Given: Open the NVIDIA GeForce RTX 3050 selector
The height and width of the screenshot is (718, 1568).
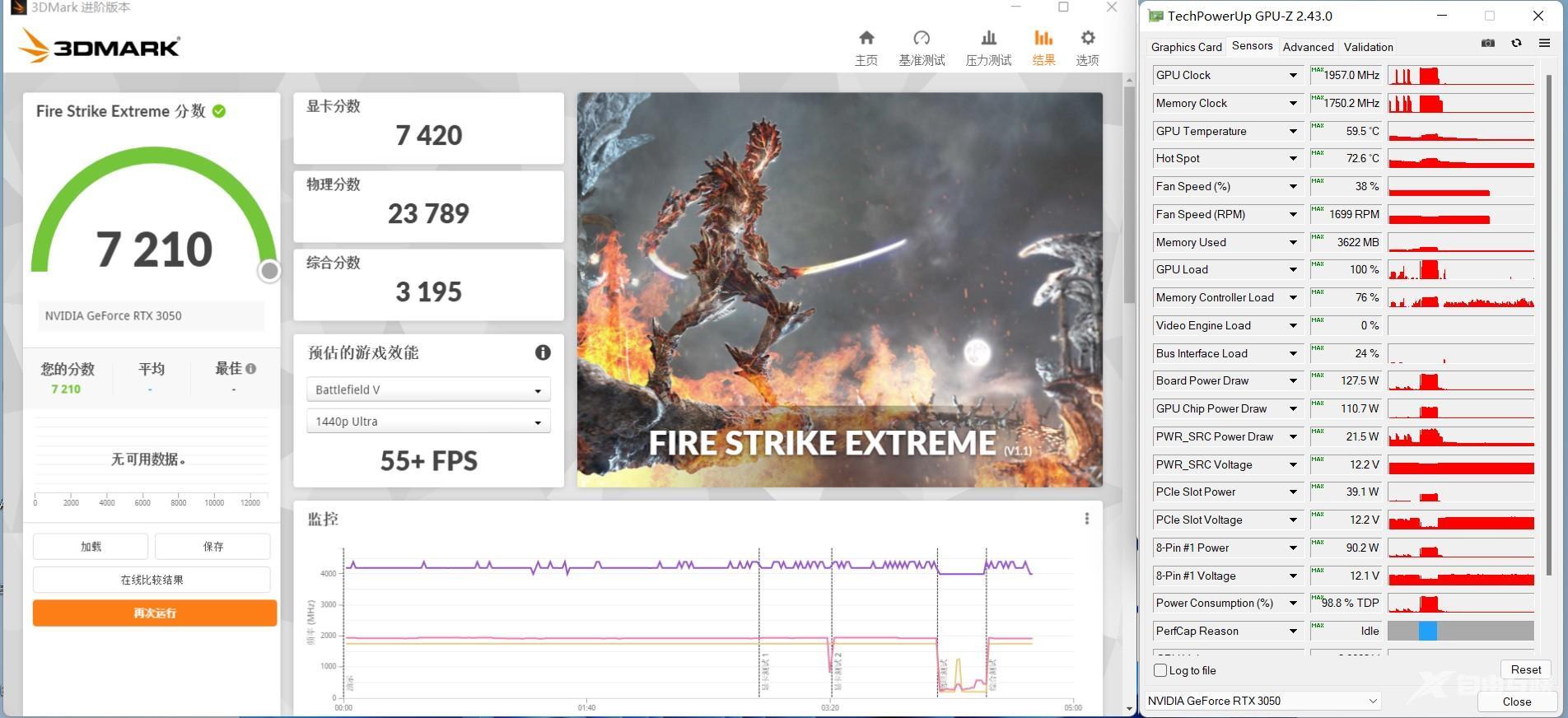Looking at the screenshot, I should (x=1262, y=701).
